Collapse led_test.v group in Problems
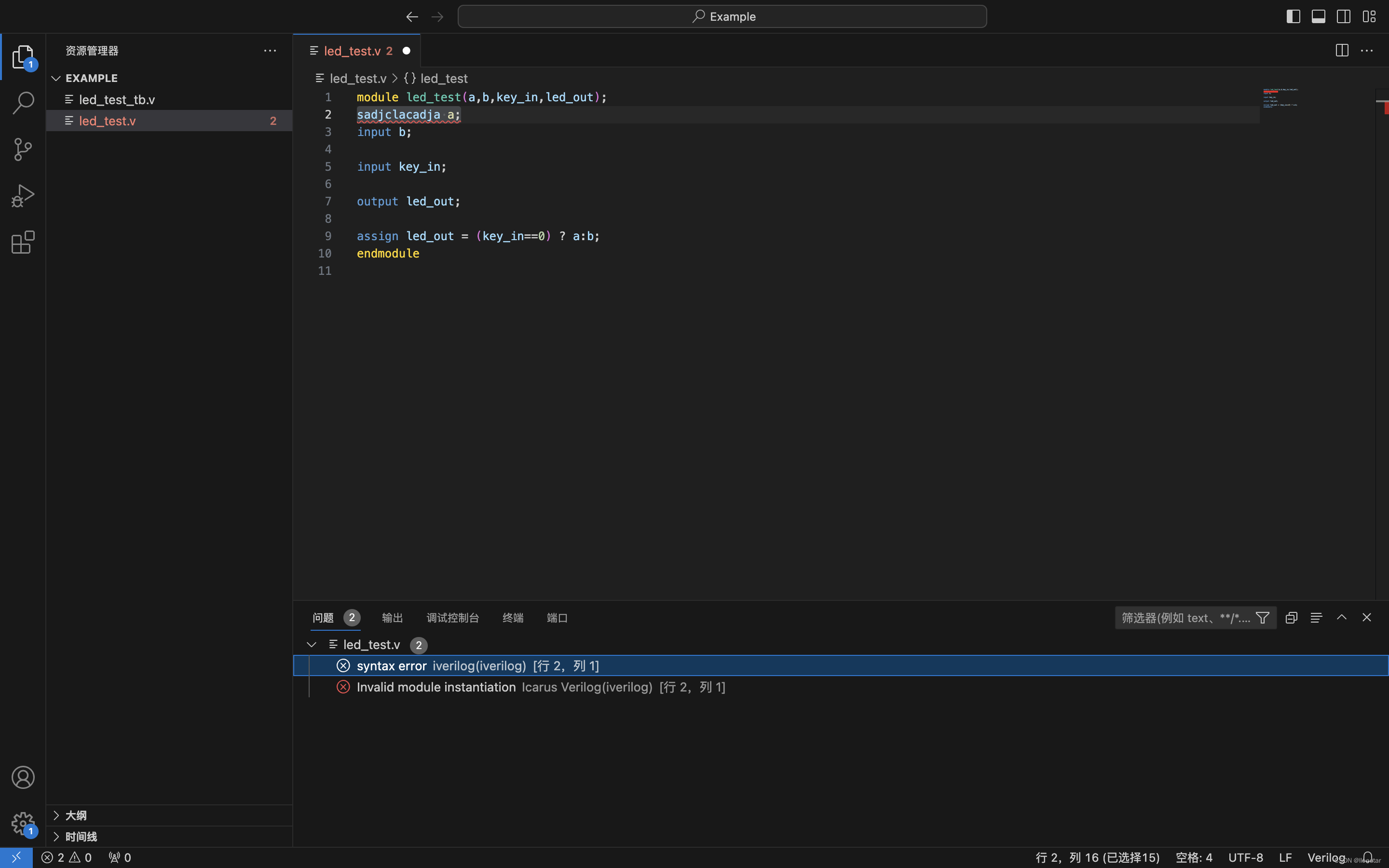This screenshot has height=868, width=1389. 312,645
